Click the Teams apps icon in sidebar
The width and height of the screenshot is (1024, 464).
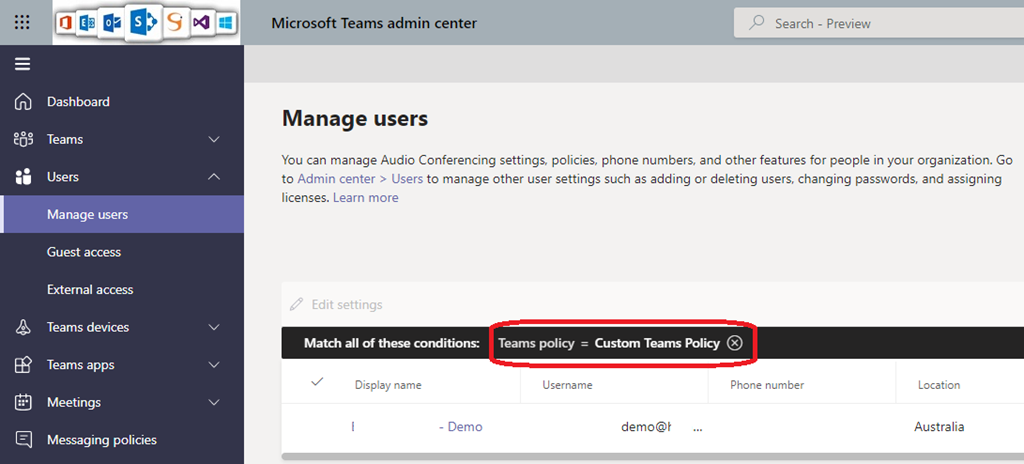tap(23, 365)
